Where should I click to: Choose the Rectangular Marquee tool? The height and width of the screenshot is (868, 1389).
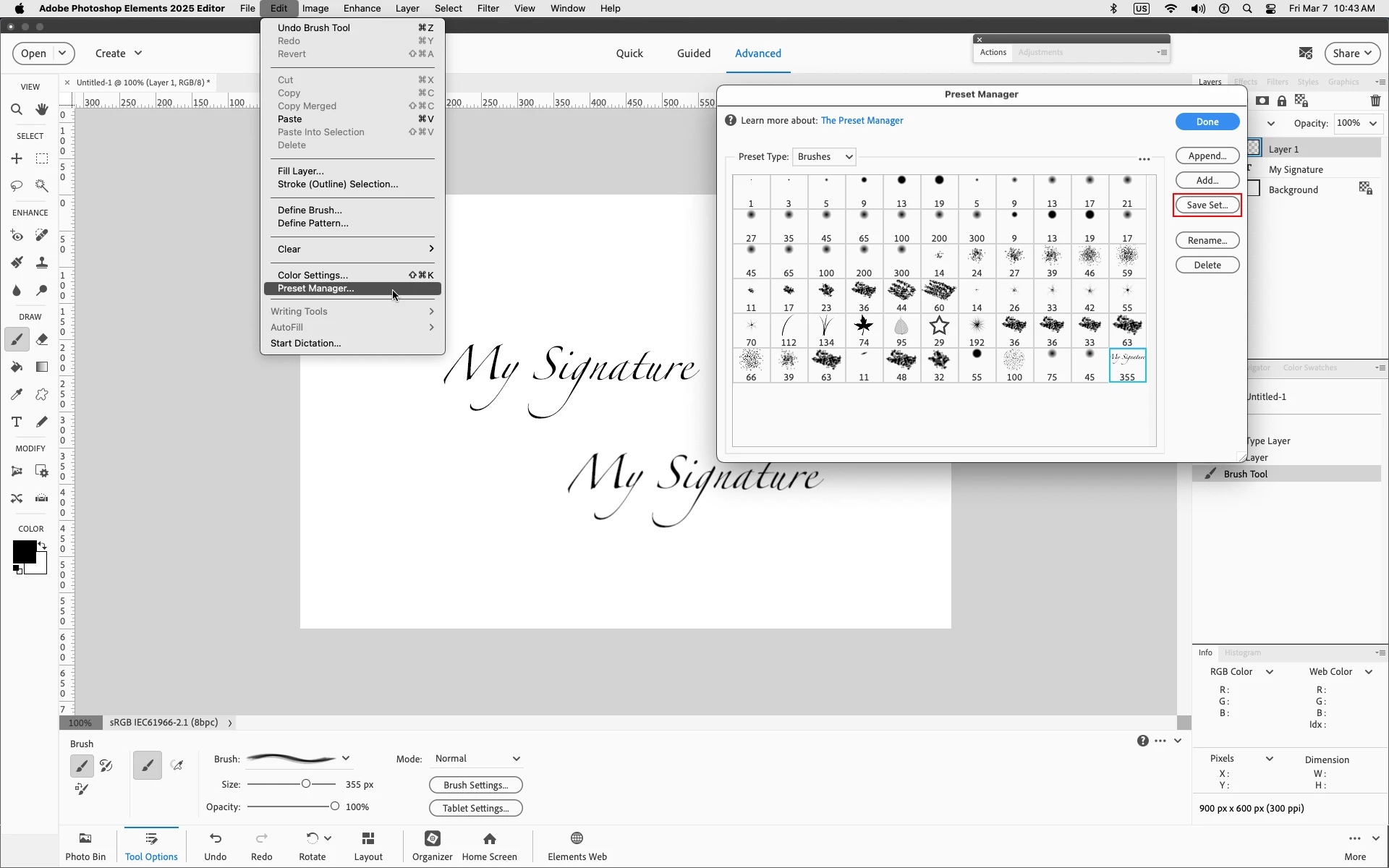tap(42, 158)
